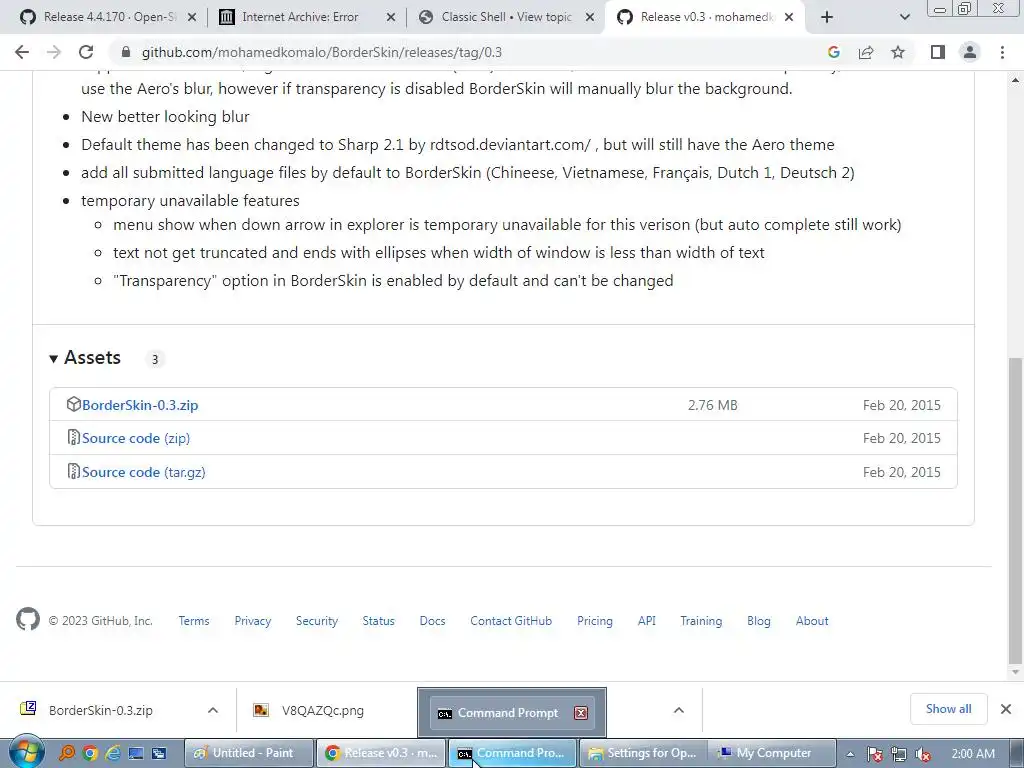Open the API footer link
The image size is (1024, 768).
[x=647, y=621]
